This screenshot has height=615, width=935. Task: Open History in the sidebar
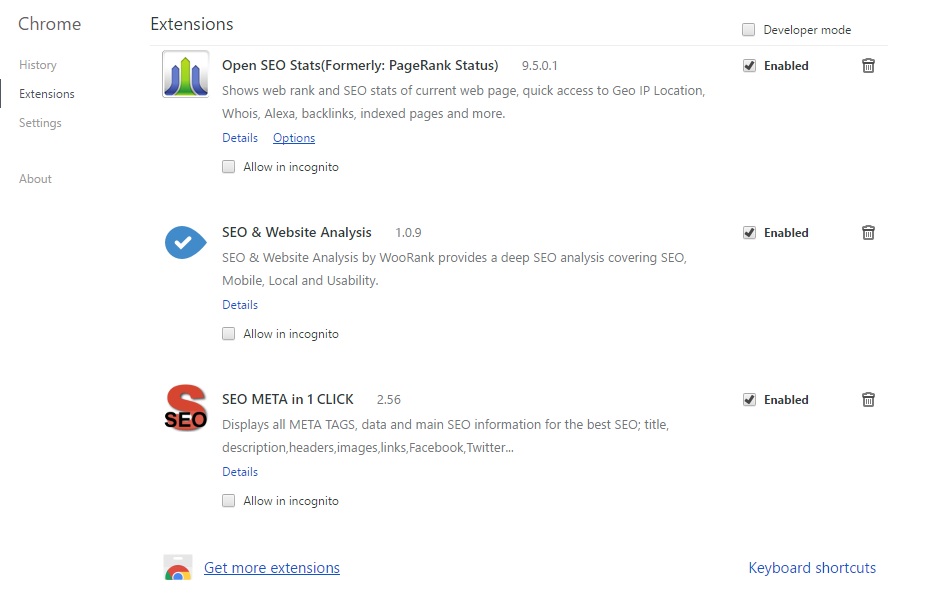pos(38,65)
